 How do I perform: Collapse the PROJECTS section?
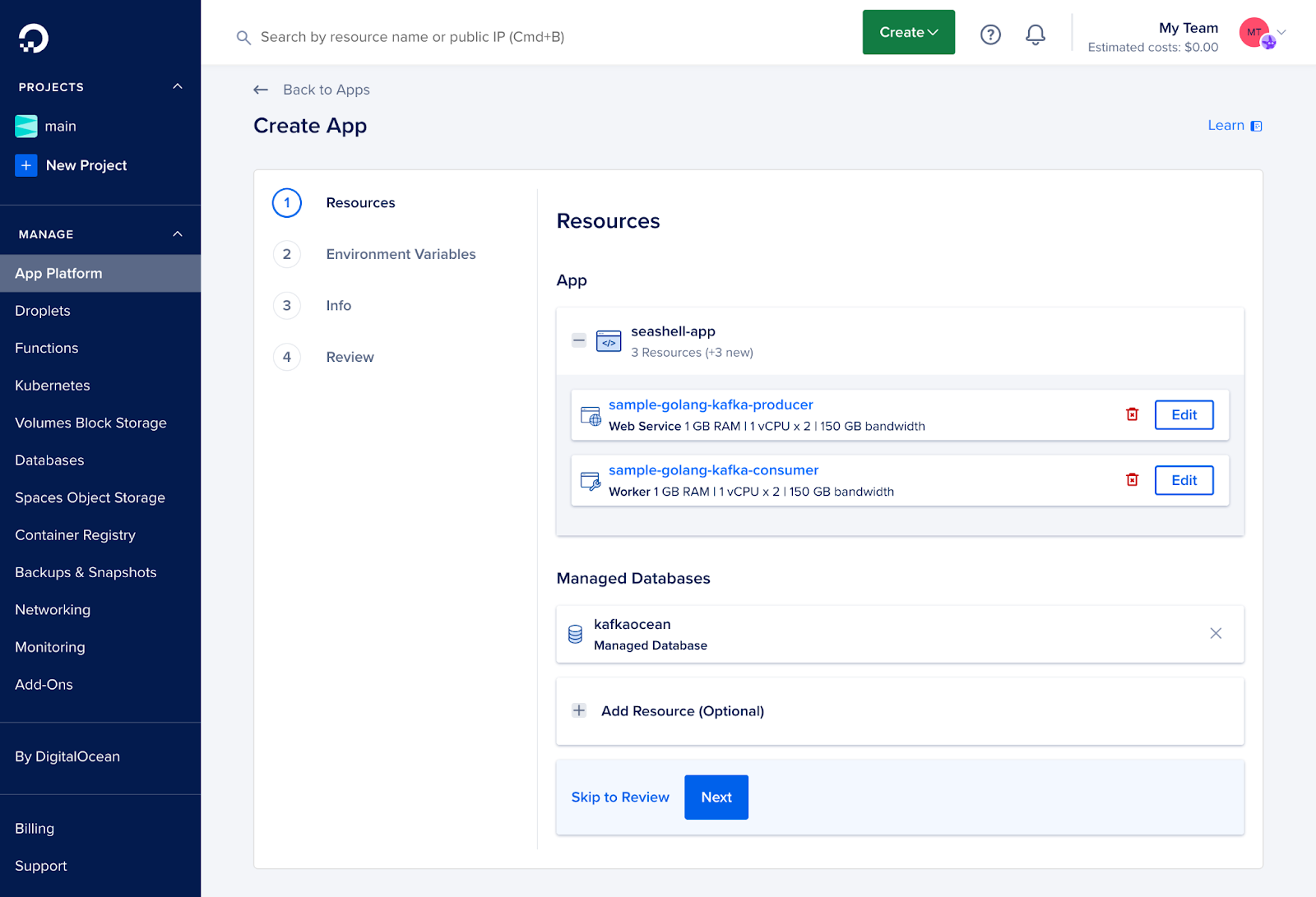click(178, 86)
